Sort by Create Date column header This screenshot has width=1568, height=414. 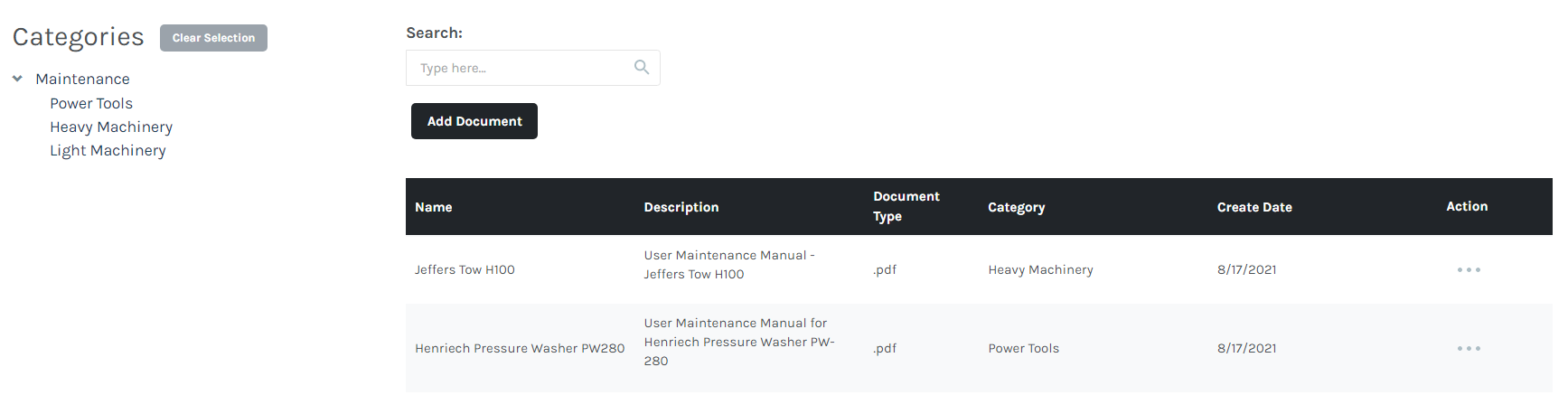point(1253,207)
